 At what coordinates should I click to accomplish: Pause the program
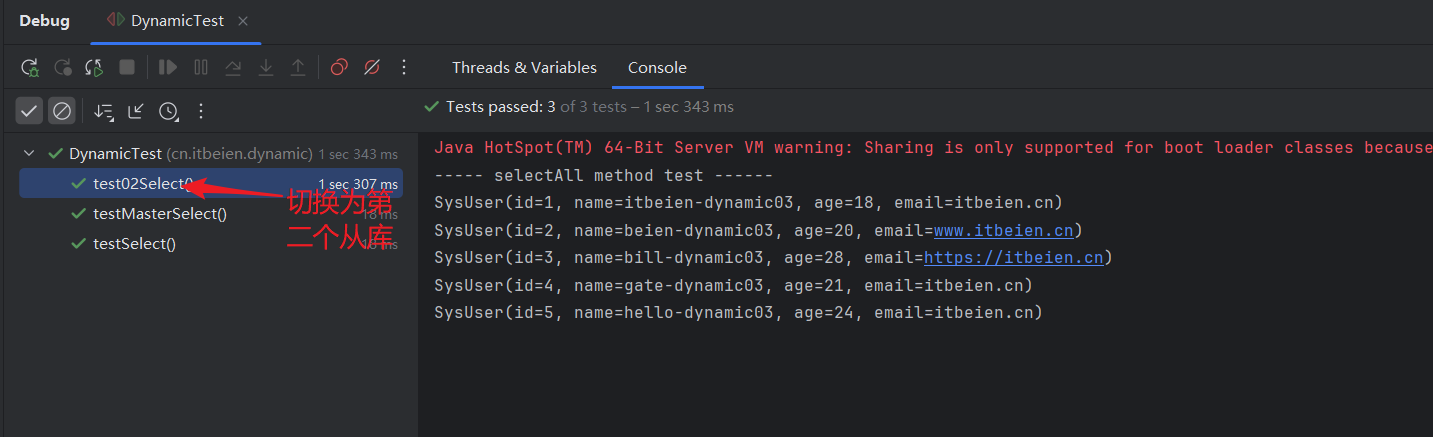click(x=201, y=68)
